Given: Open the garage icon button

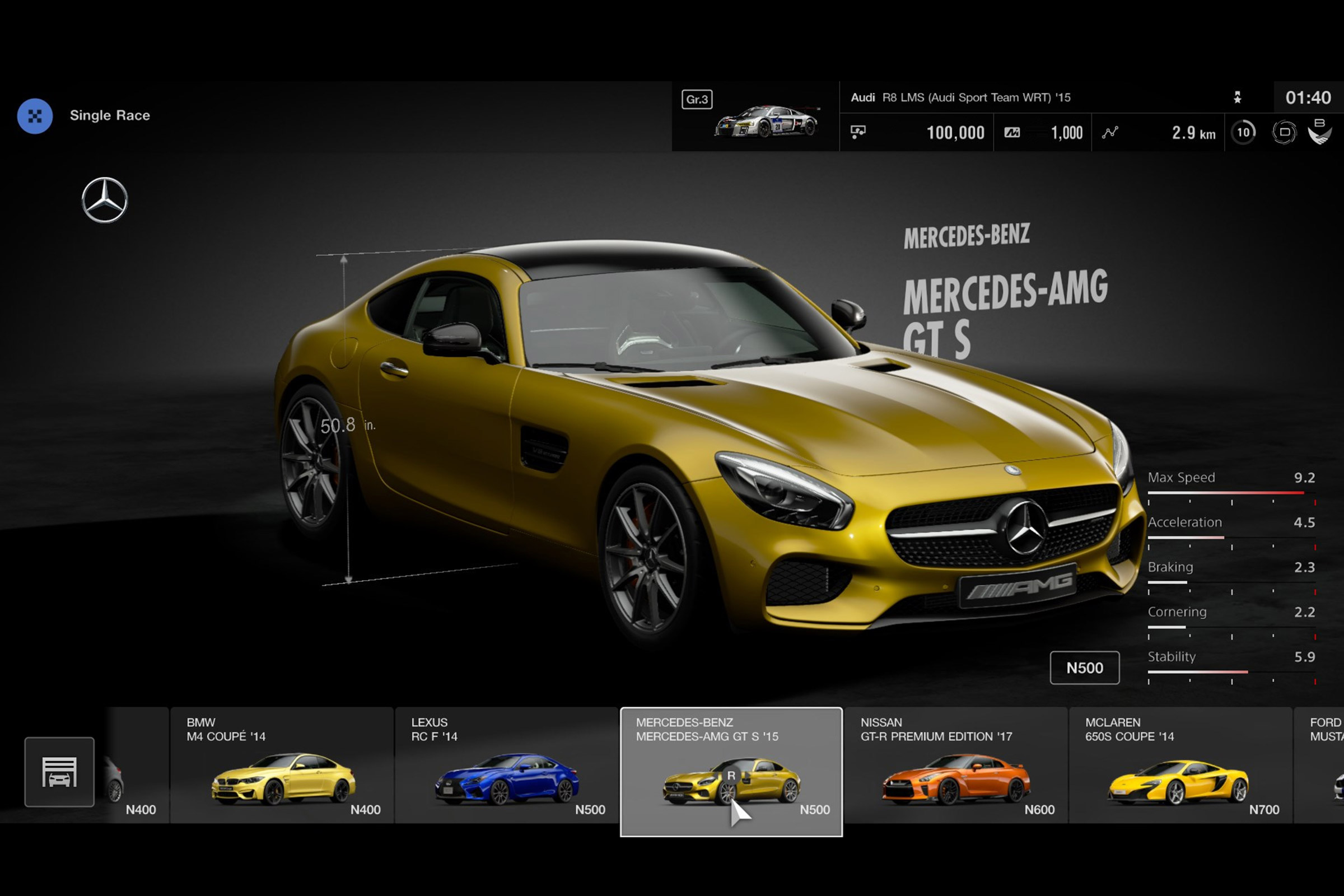Looking at the screenshot, I should pos(59,772).
